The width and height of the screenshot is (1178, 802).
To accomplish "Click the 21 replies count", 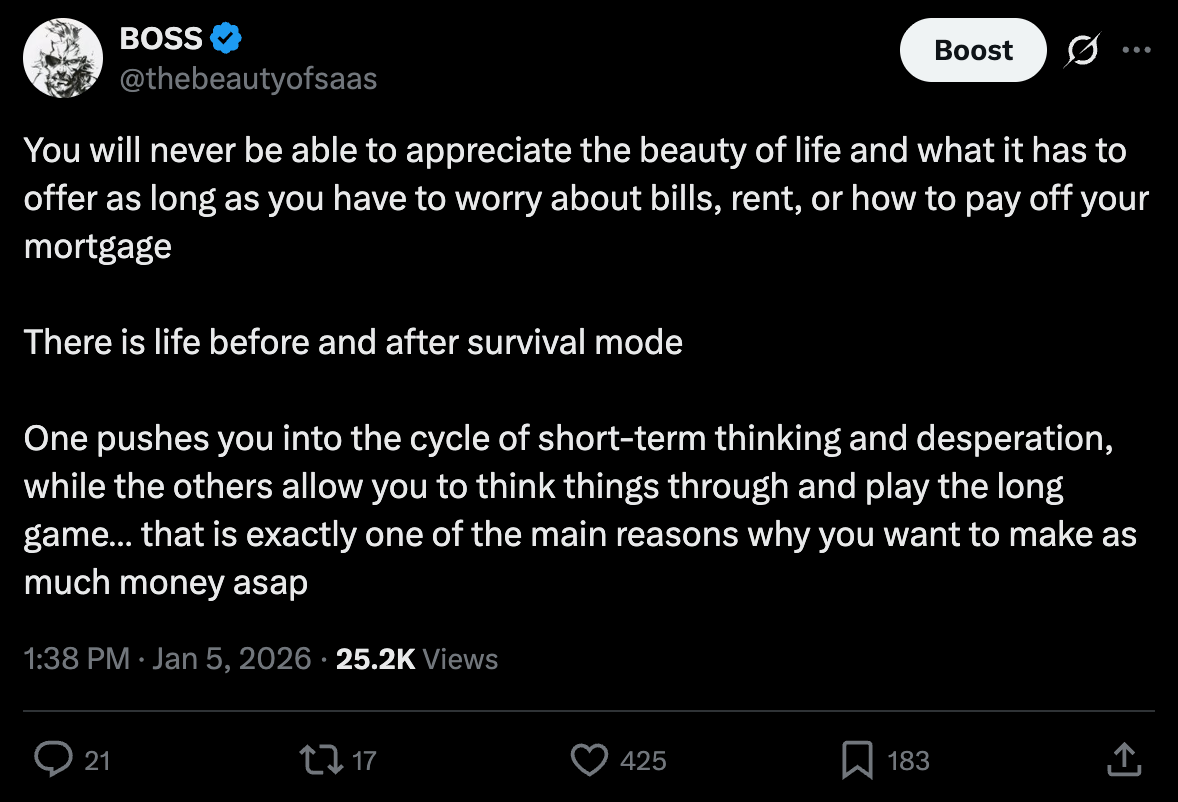I will pyautogui.click(x=97, y=761).
